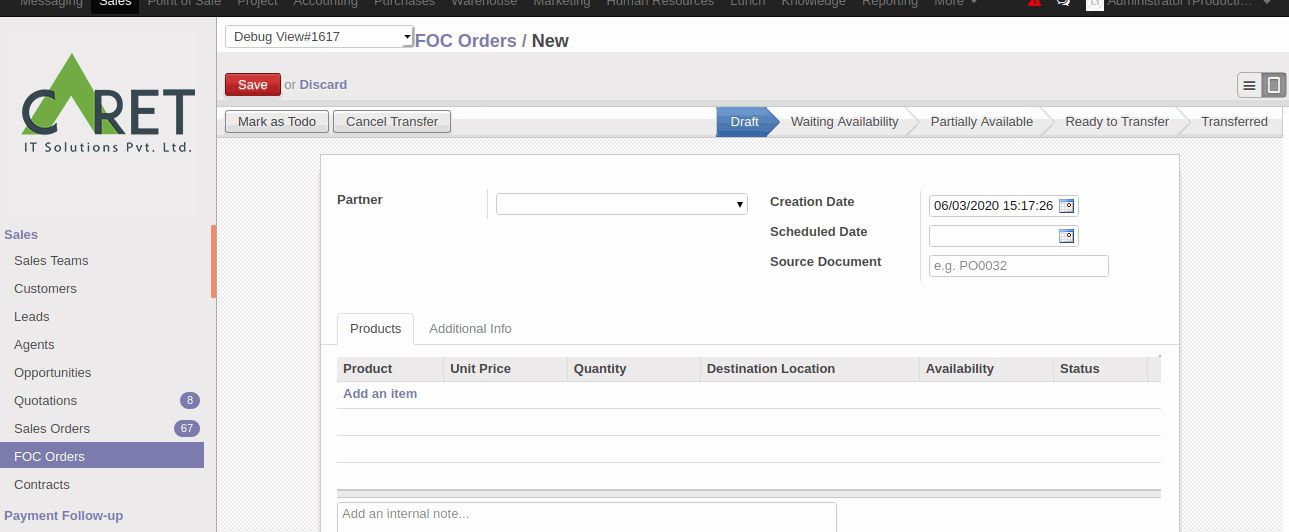Switch to form view icon
Viewport: 1289px width, 532px height.
point(1273,86)
